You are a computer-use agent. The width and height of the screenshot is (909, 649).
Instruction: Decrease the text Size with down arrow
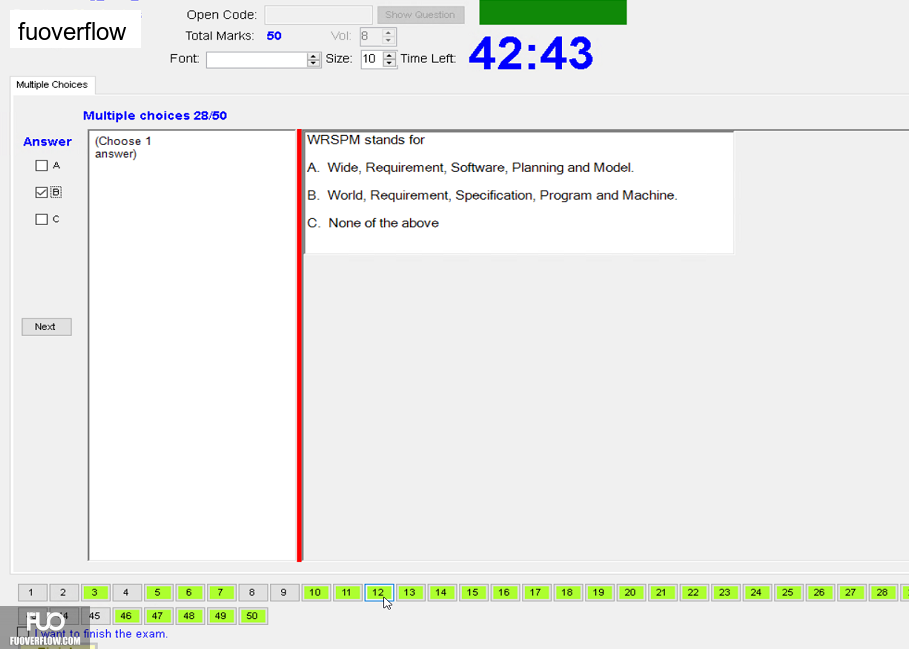pyautogui.click(x=390, y=63)
